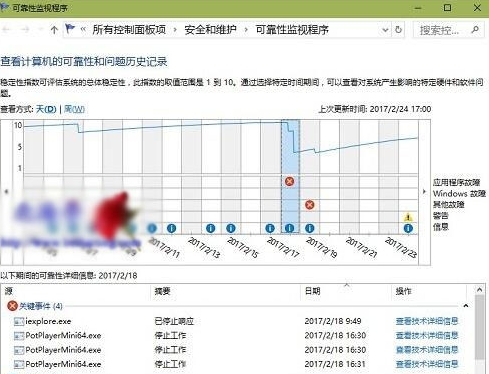This screenshot has height=374, width=489.
Task: Click the information icon on 2017/2/12
Action: (x=171, y=228)
